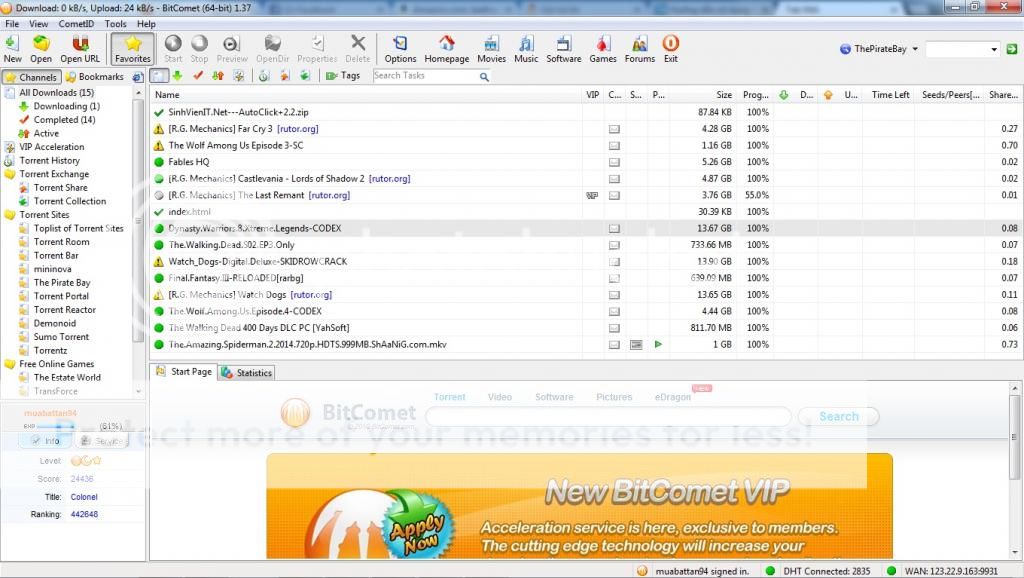
Task: Click OpenDir in the toolbar
Action: coord(272,50)
